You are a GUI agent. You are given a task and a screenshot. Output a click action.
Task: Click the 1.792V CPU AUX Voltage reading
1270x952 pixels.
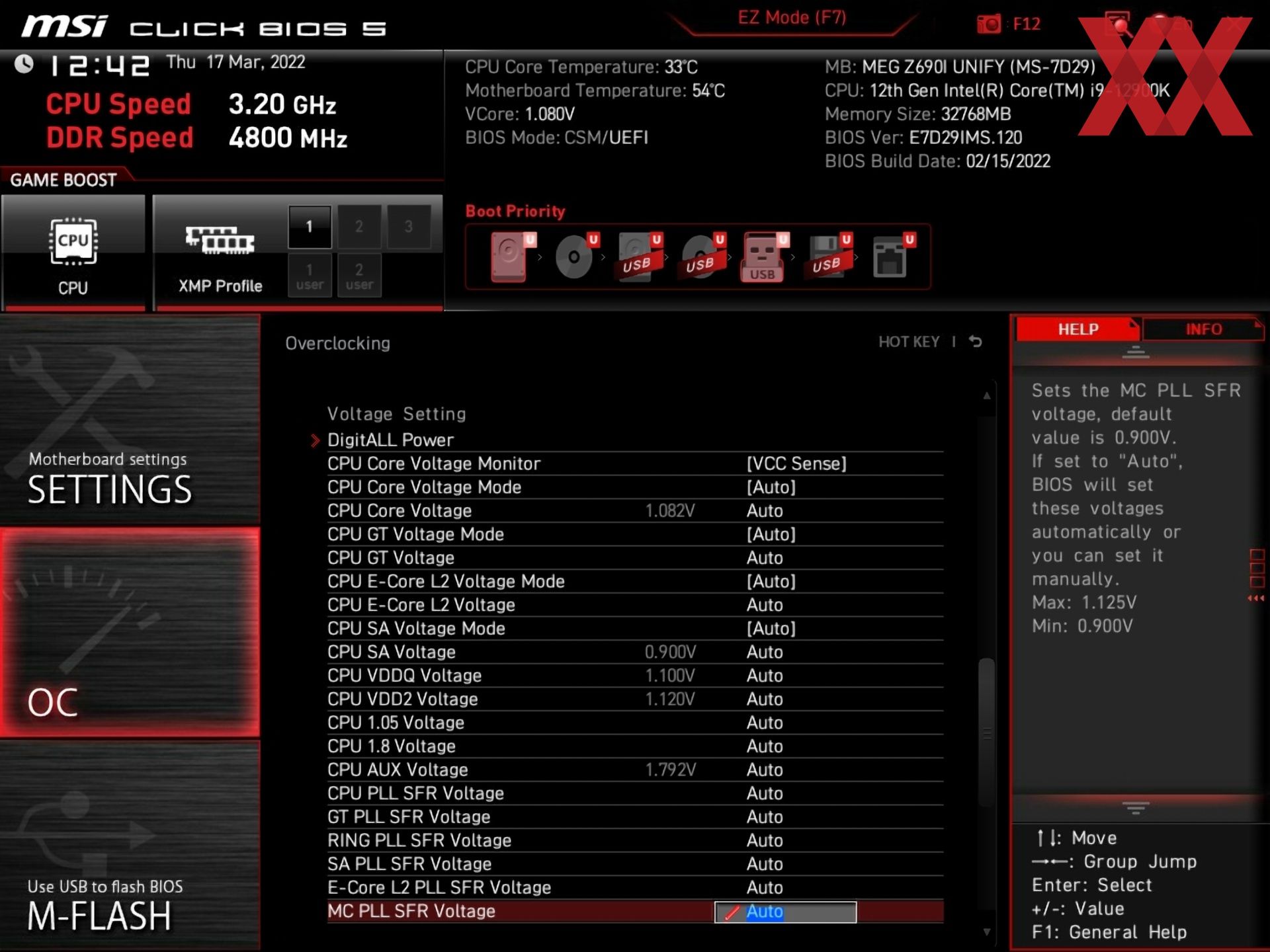[670, 770]
